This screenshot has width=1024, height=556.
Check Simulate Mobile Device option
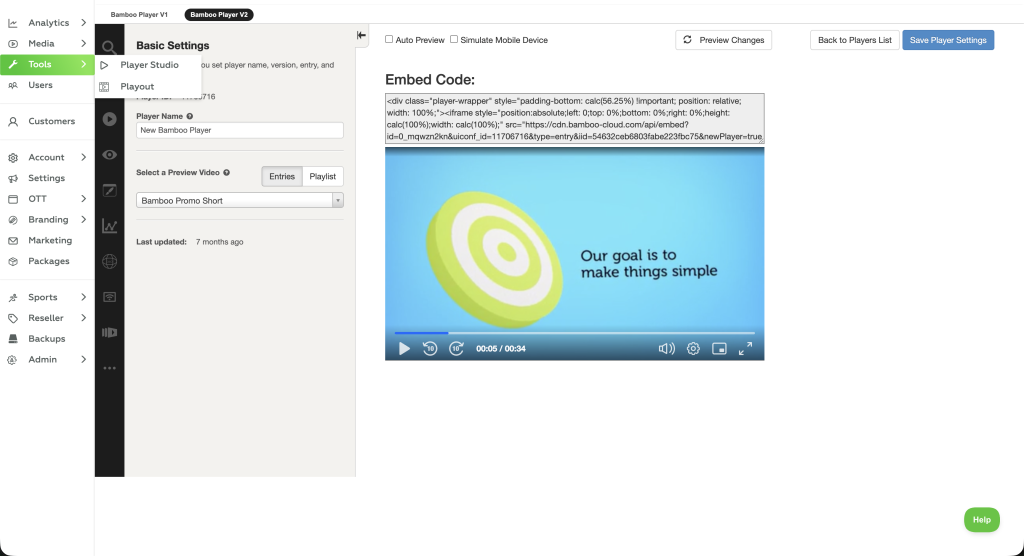(454, 40)
